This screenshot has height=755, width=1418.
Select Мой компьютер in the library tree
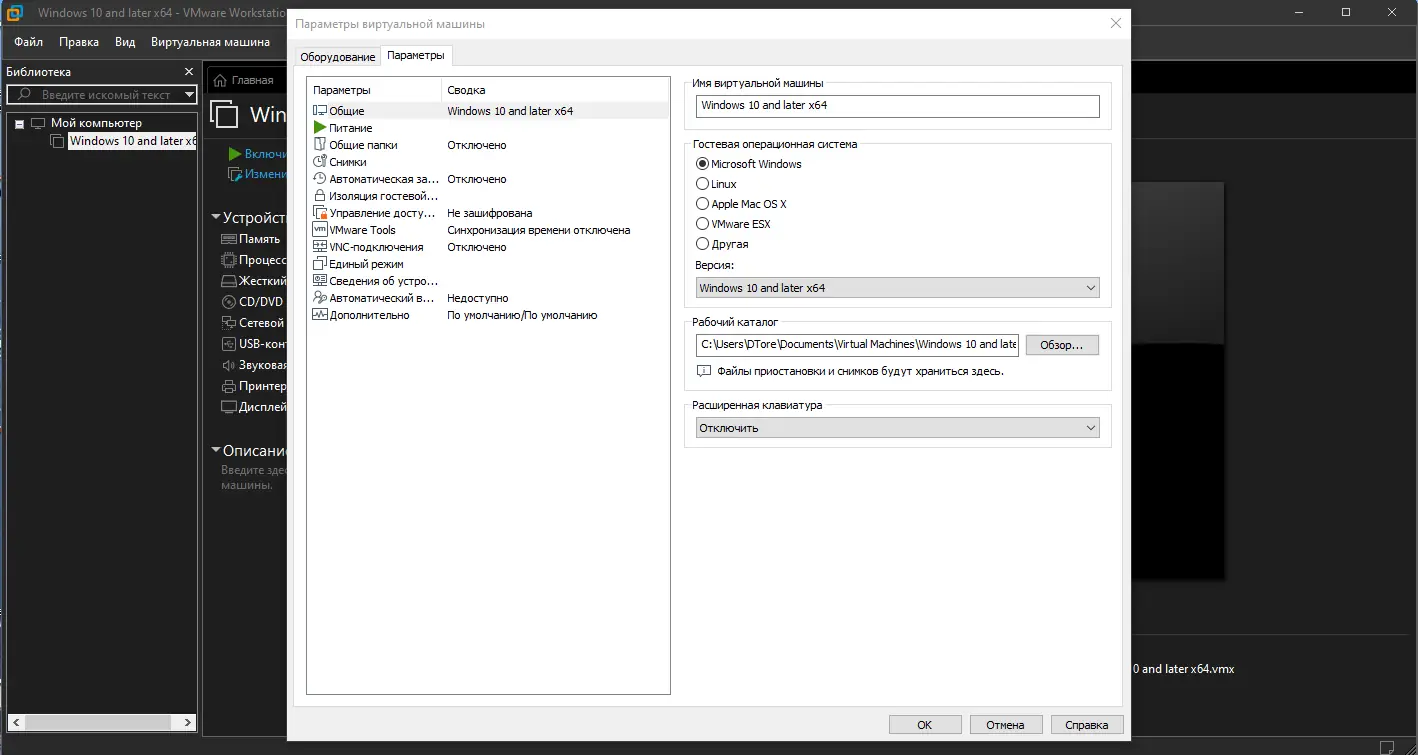click(x=96, y=123)
